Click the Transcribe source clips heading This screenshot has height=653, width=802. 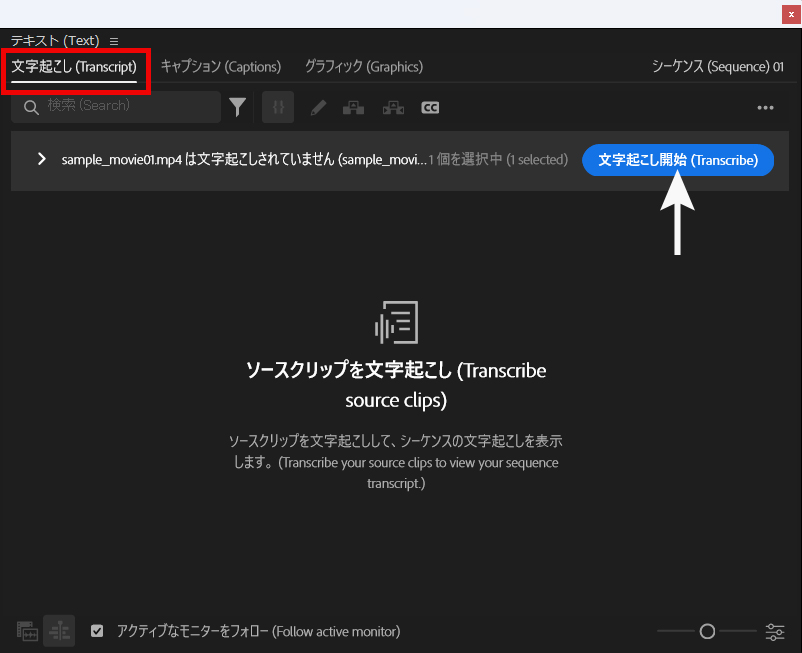tap(396, 385)
